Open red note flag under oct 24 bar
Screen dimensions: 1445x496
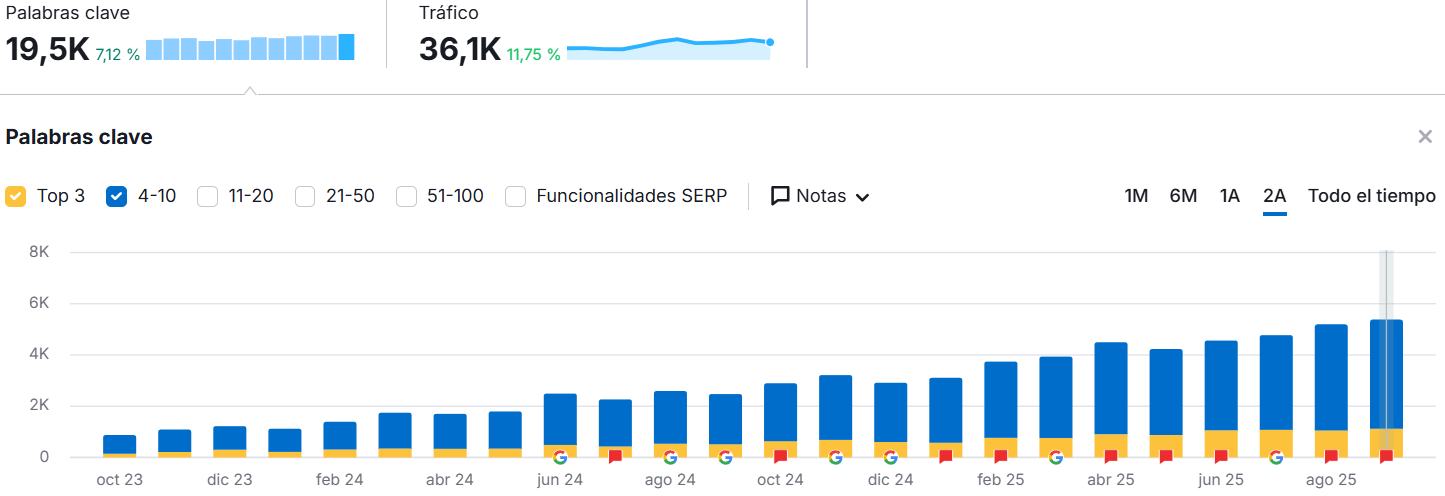click(x=780, y=457)
